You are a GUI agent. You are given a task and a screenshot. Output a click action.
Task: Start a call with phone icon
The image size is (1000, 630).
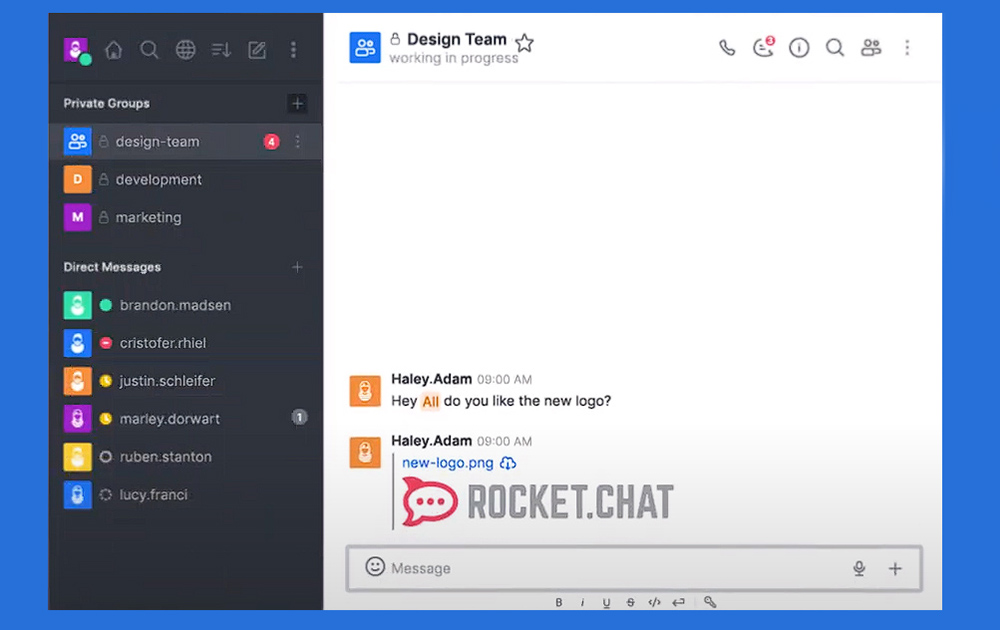(727, 48)
